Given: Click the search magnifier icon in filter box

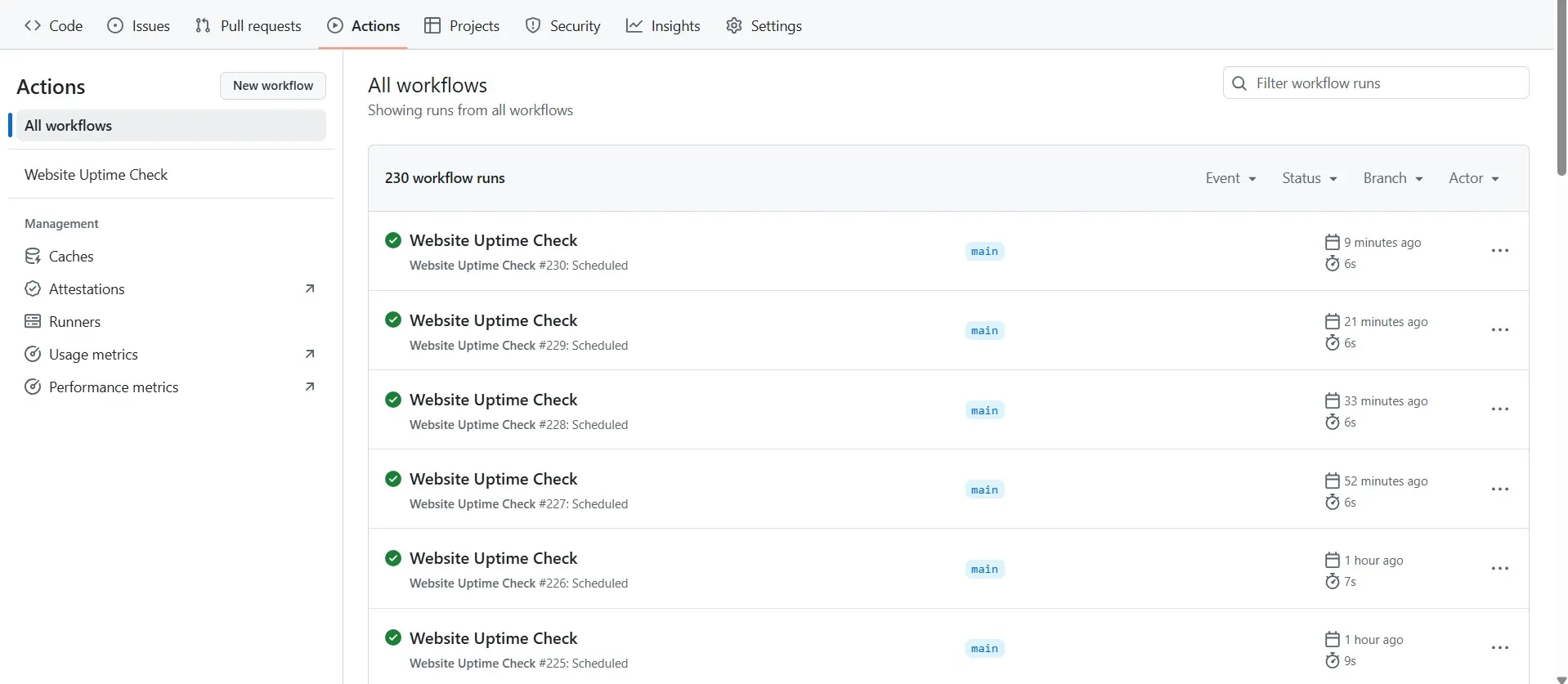Looking at the screenshot, I should (x=1239, y=83).
